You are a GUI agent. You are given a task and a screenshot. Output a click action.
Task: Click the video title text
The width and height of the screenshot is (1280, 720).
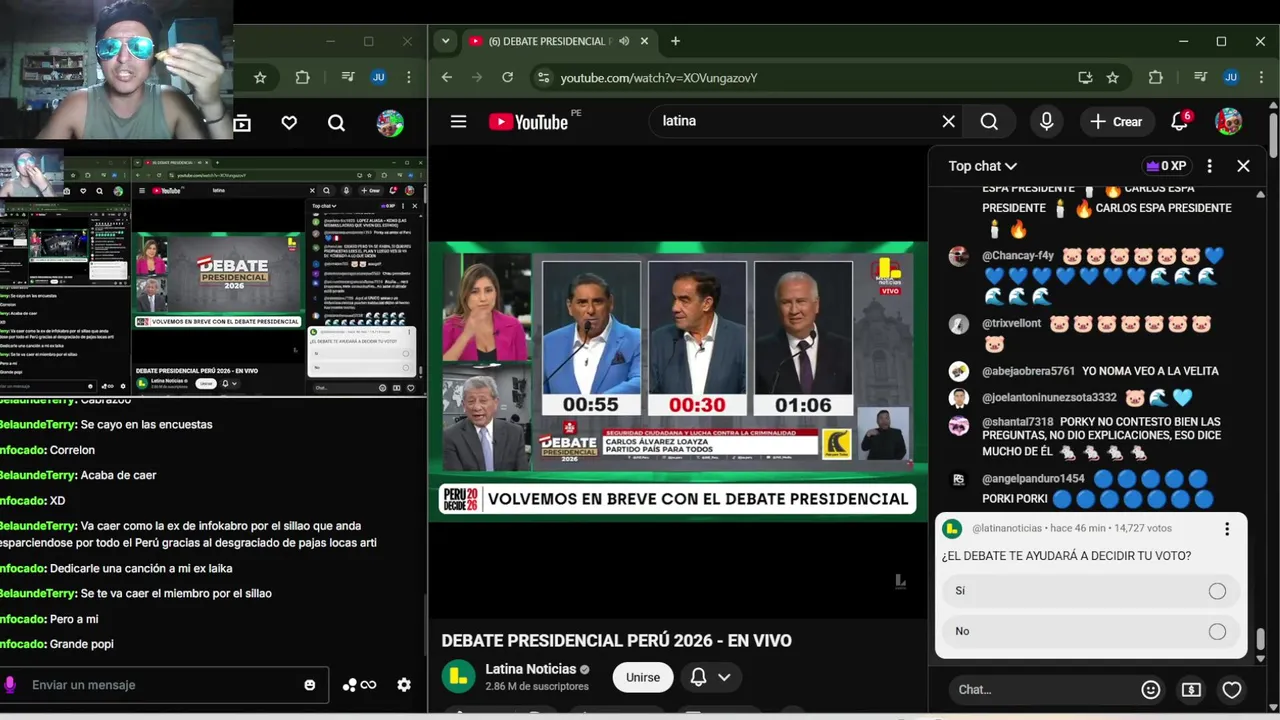click(617, 641)
